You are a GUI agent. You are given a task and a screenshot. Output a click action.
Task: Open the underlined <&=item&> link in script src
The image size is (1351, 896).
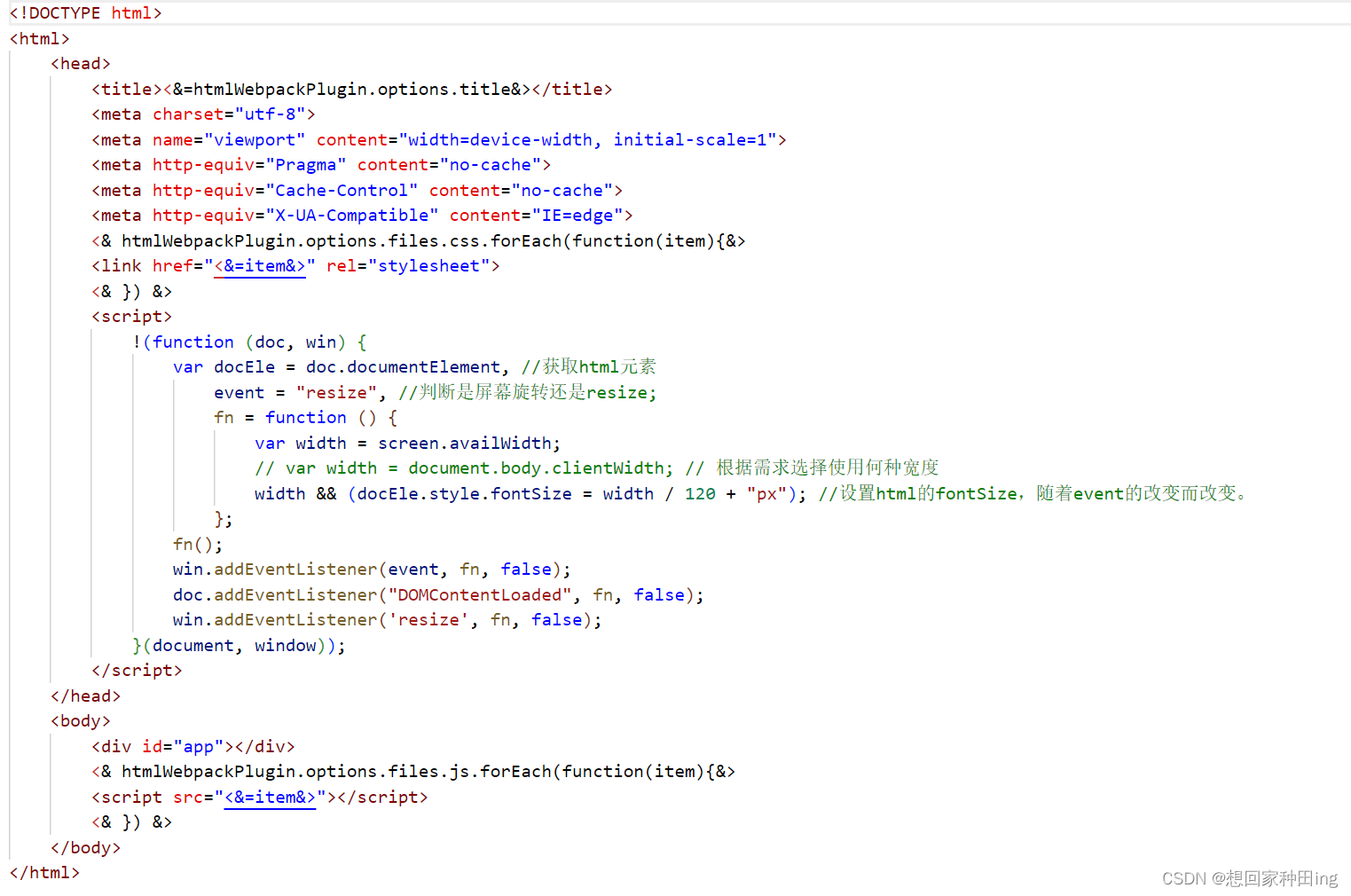pos(270,798)
